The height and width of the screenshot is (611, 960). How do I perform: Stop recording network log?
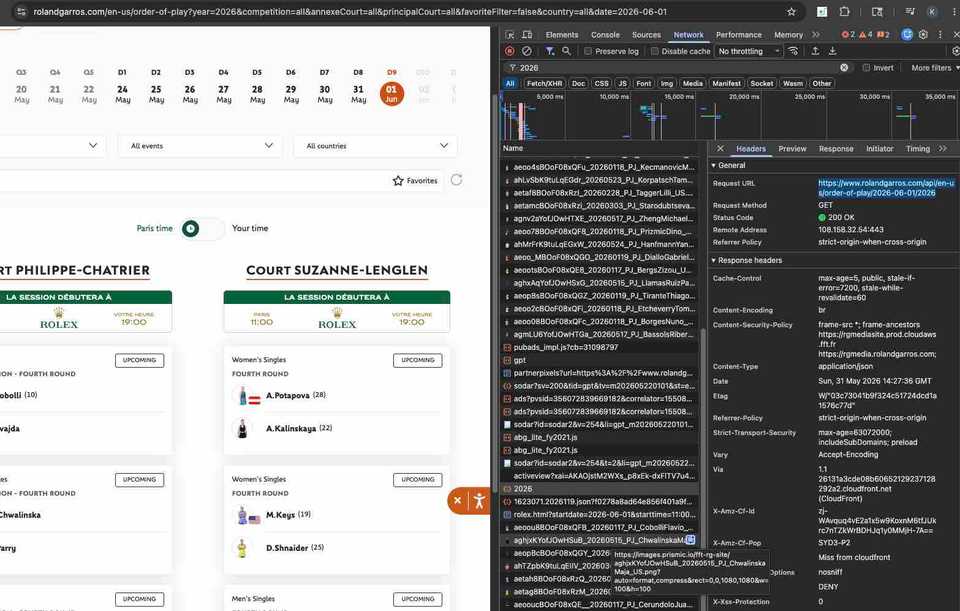(x=509, y=51)
